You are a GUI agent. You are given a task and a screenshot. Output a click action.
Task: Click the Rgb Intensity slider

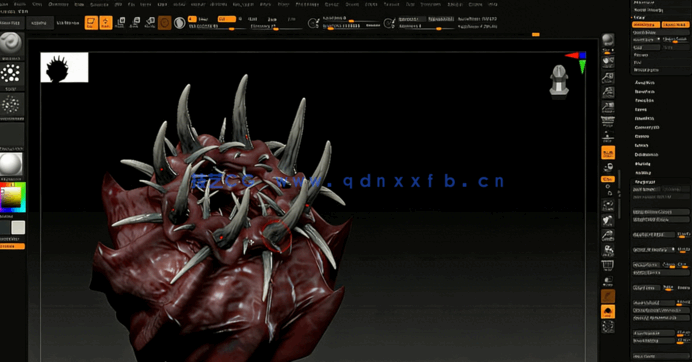tap(217, 27)
